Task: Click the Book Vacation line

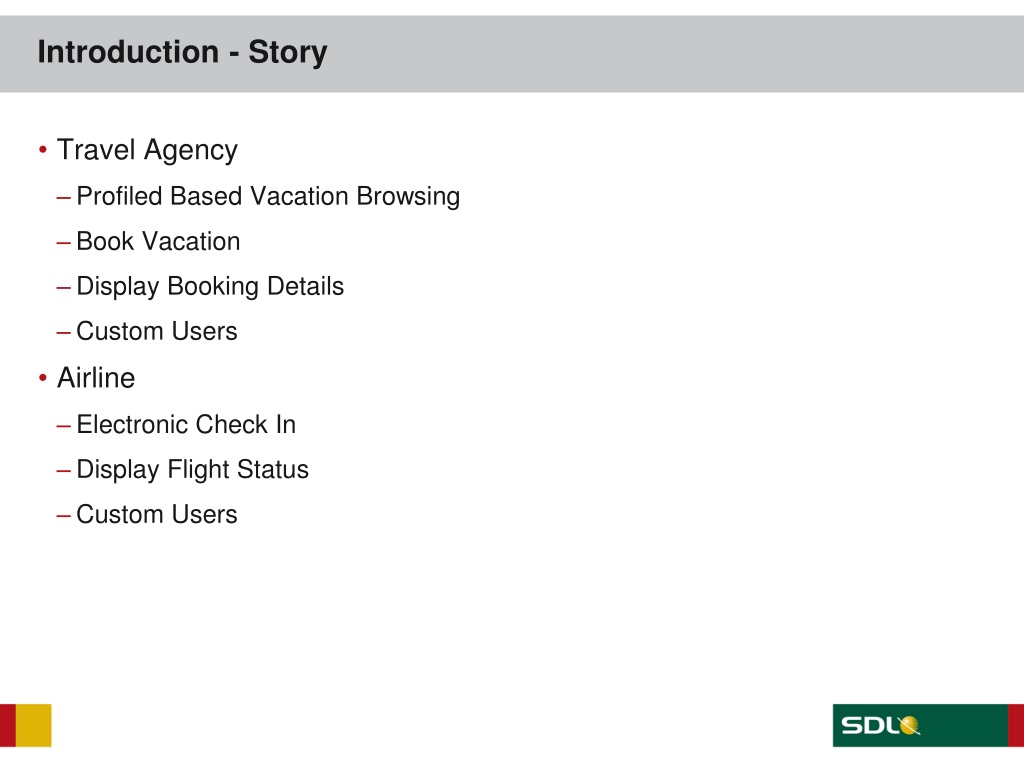Action: point(158,241)
